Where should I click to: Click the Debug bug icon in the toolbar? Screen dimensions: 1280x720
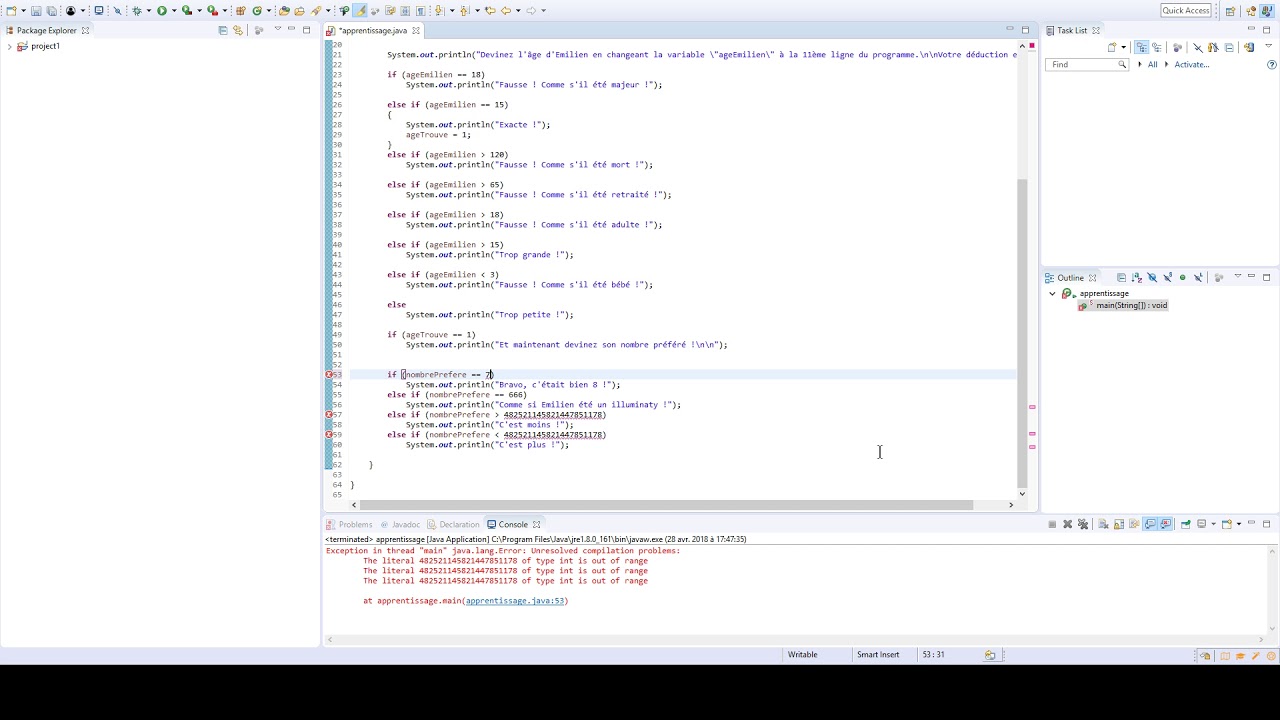137,11
